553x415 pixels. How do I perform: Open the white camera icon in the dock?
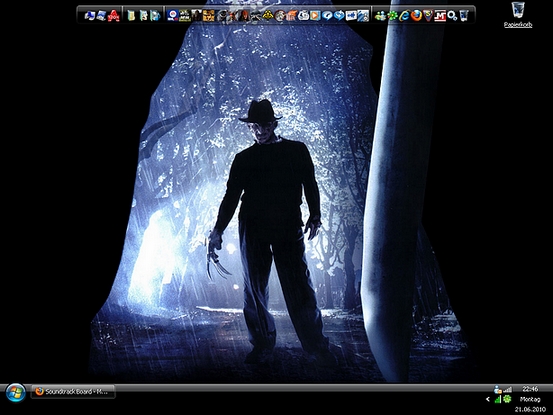point(303,16)
